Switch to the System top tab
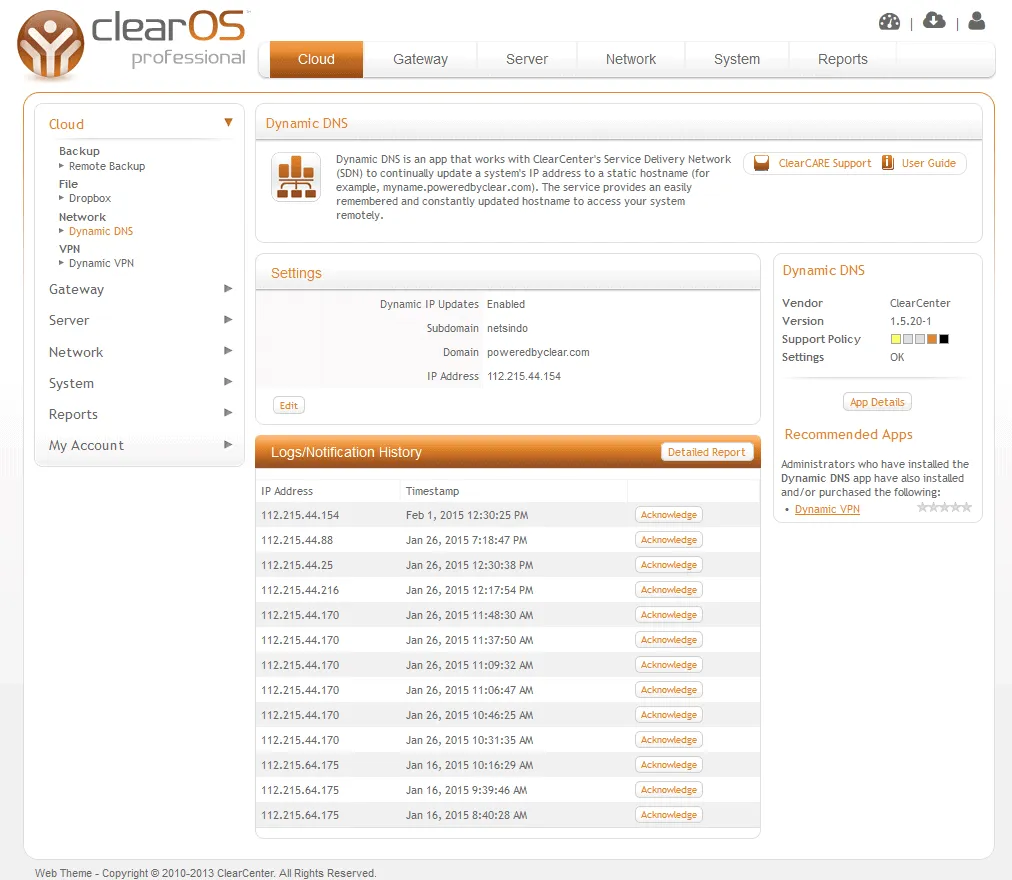The width and height of the screenshot is (1012, 880). 737,59
